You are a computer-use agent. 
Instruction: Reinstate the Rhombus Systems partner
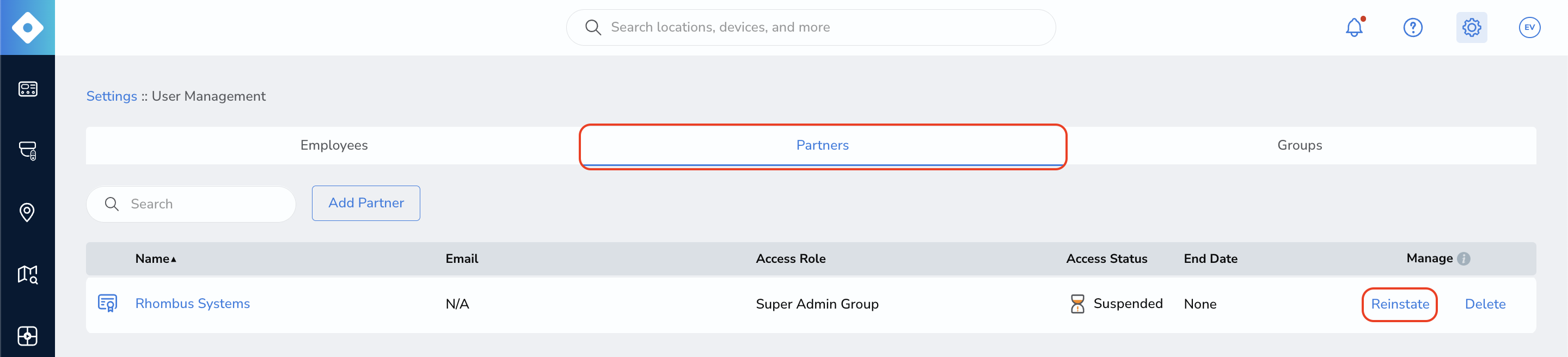point(1399,304)
